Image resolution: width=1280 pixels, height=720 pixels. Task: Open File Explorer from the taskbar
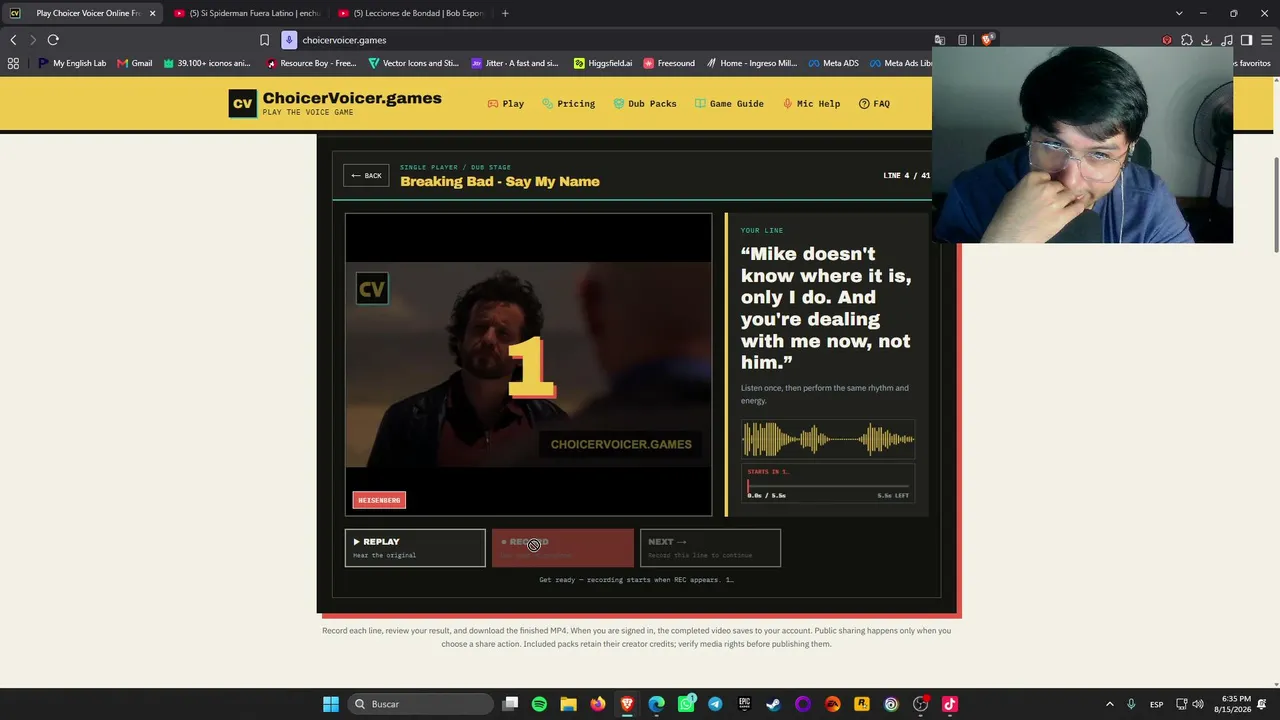(568, 704)
